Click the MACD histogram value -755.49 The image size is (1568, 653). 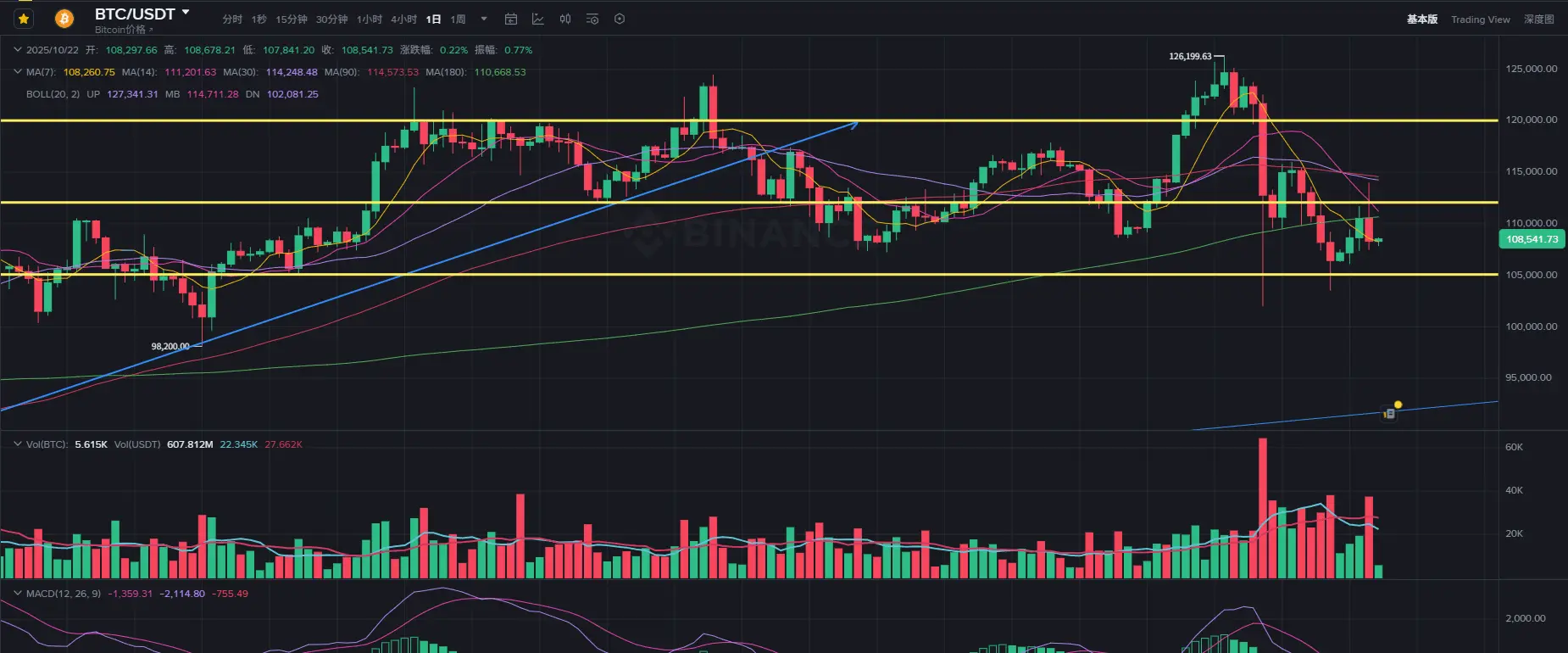(x=230, y=594)
